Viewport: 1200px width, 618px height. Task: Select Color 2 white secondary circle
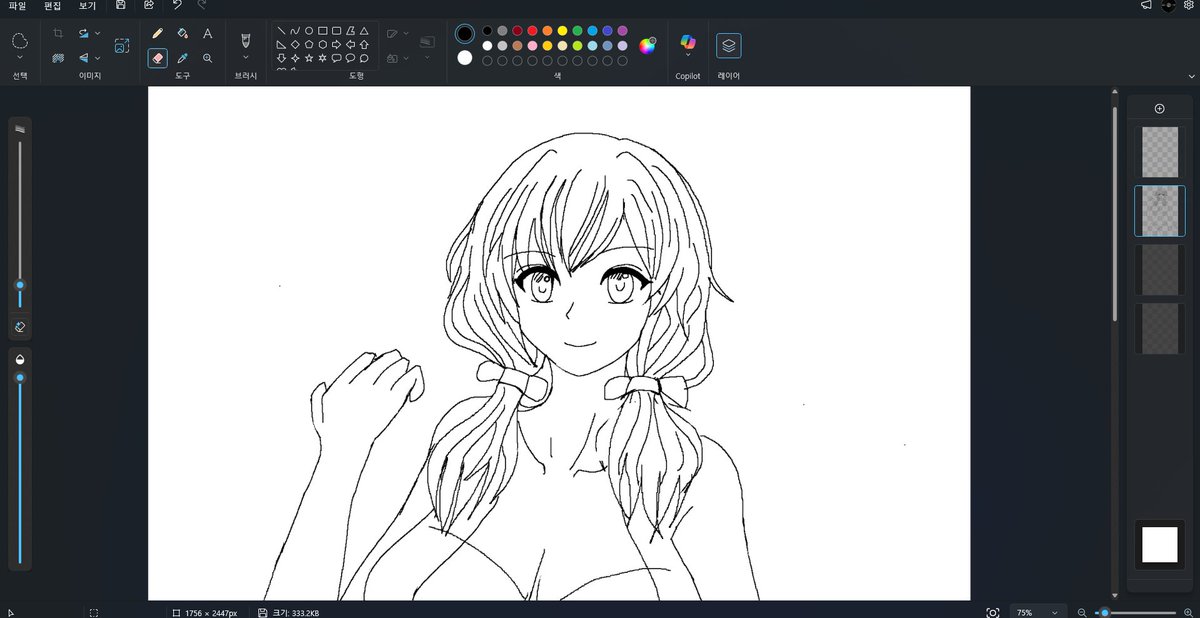464,58
